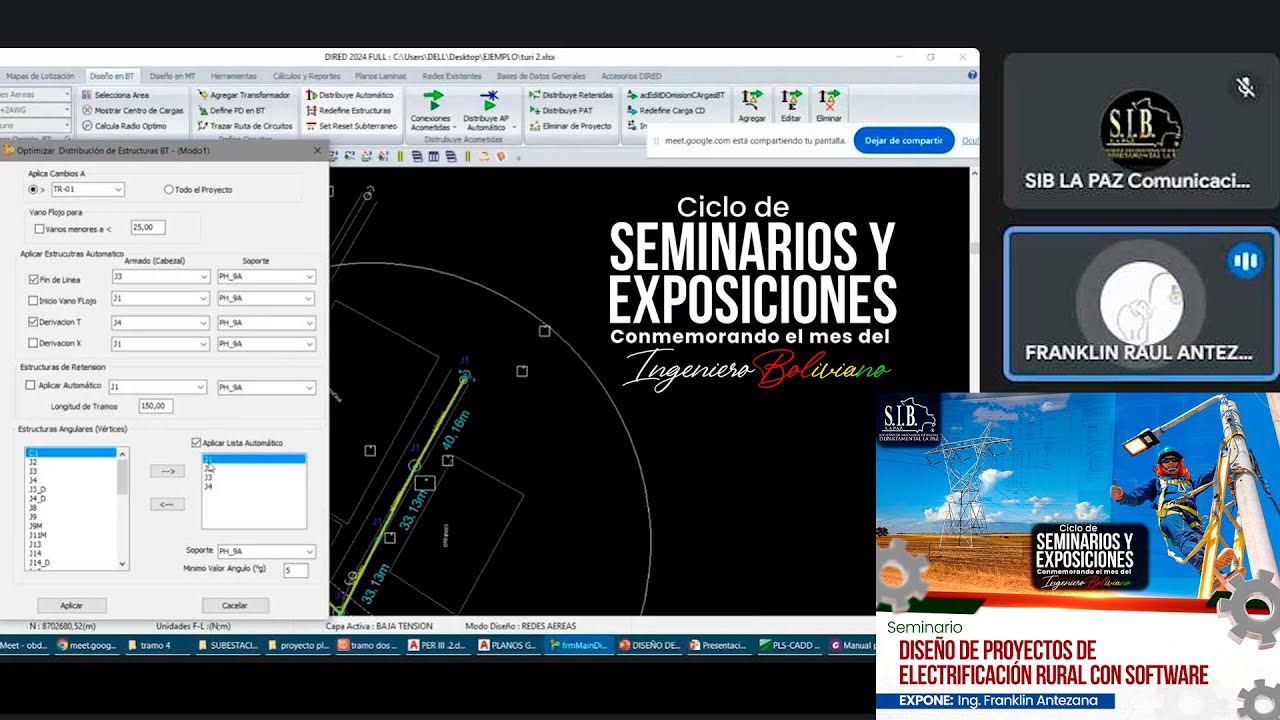This screenshot has width=1280, height=720.
Task: Click Mostrar Centro de Cargas icon
Action: 87,110
